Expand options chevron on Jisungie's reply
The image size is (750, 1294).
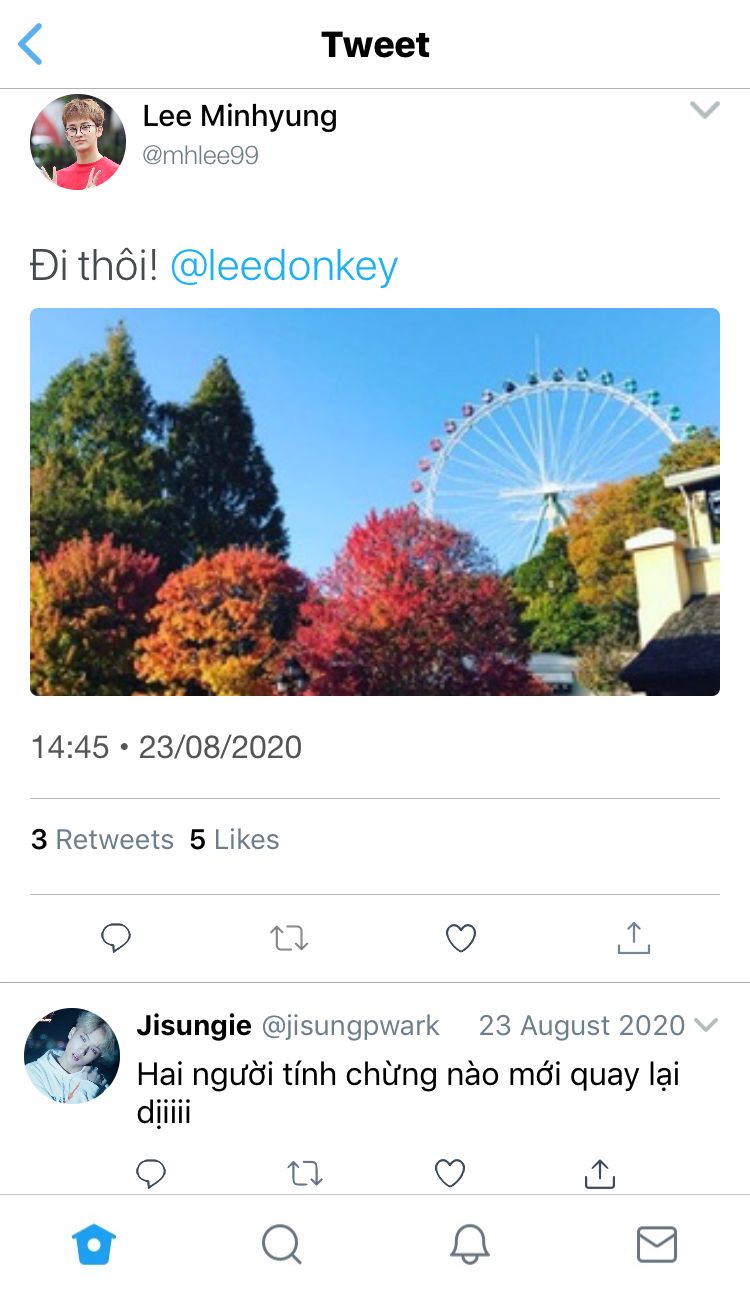706,1025
